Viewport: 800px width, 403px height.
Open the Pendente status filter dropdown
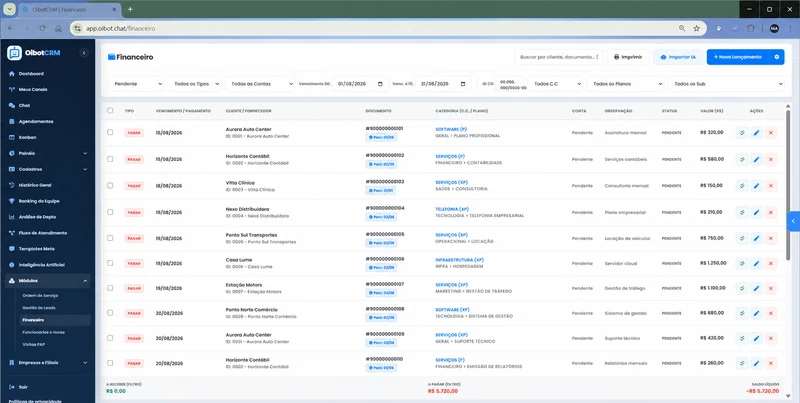point(136,84)
